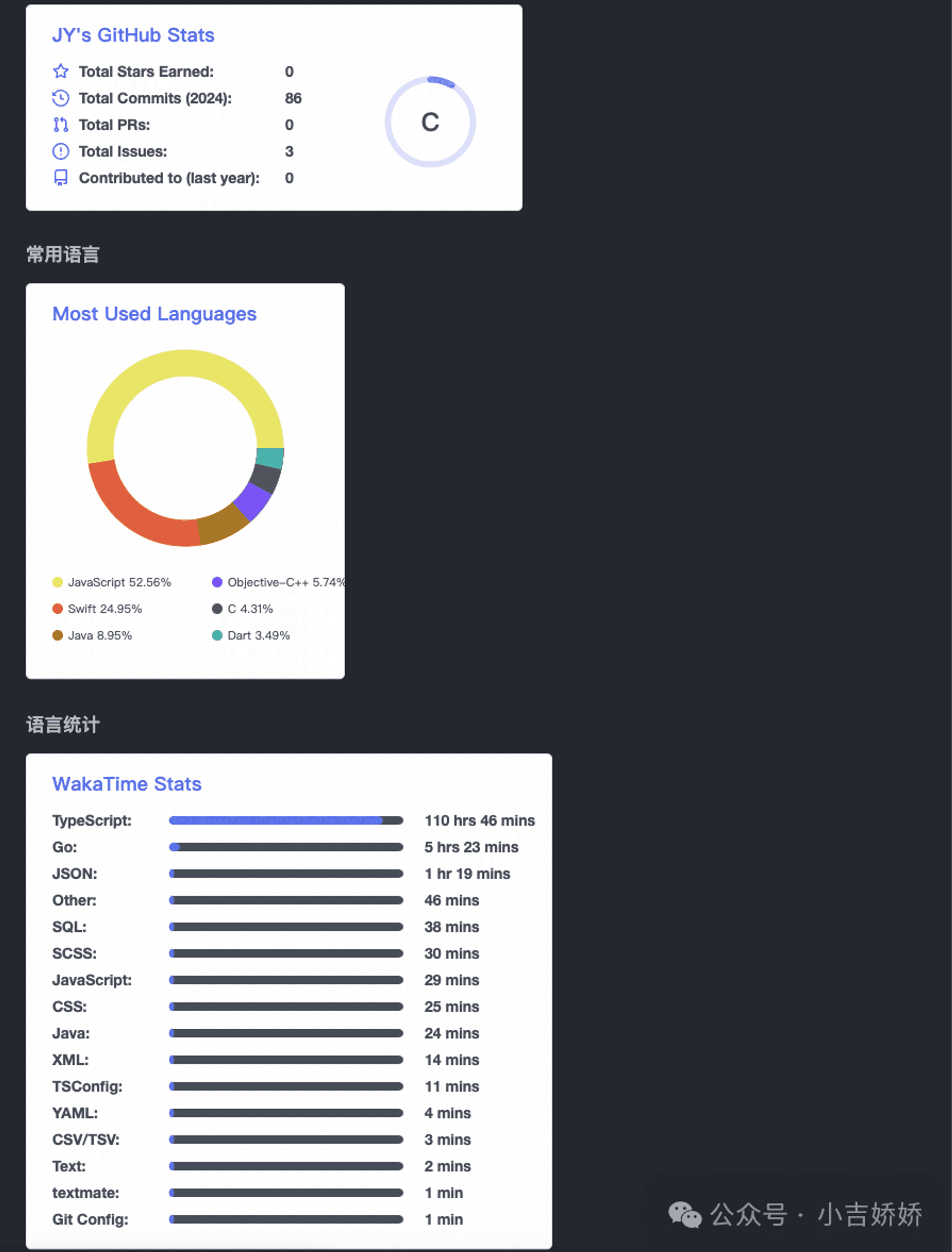Viewport: 952px width, 1252px height.
Task: Click the 常用语言 heading
Action: pos(63,255)
